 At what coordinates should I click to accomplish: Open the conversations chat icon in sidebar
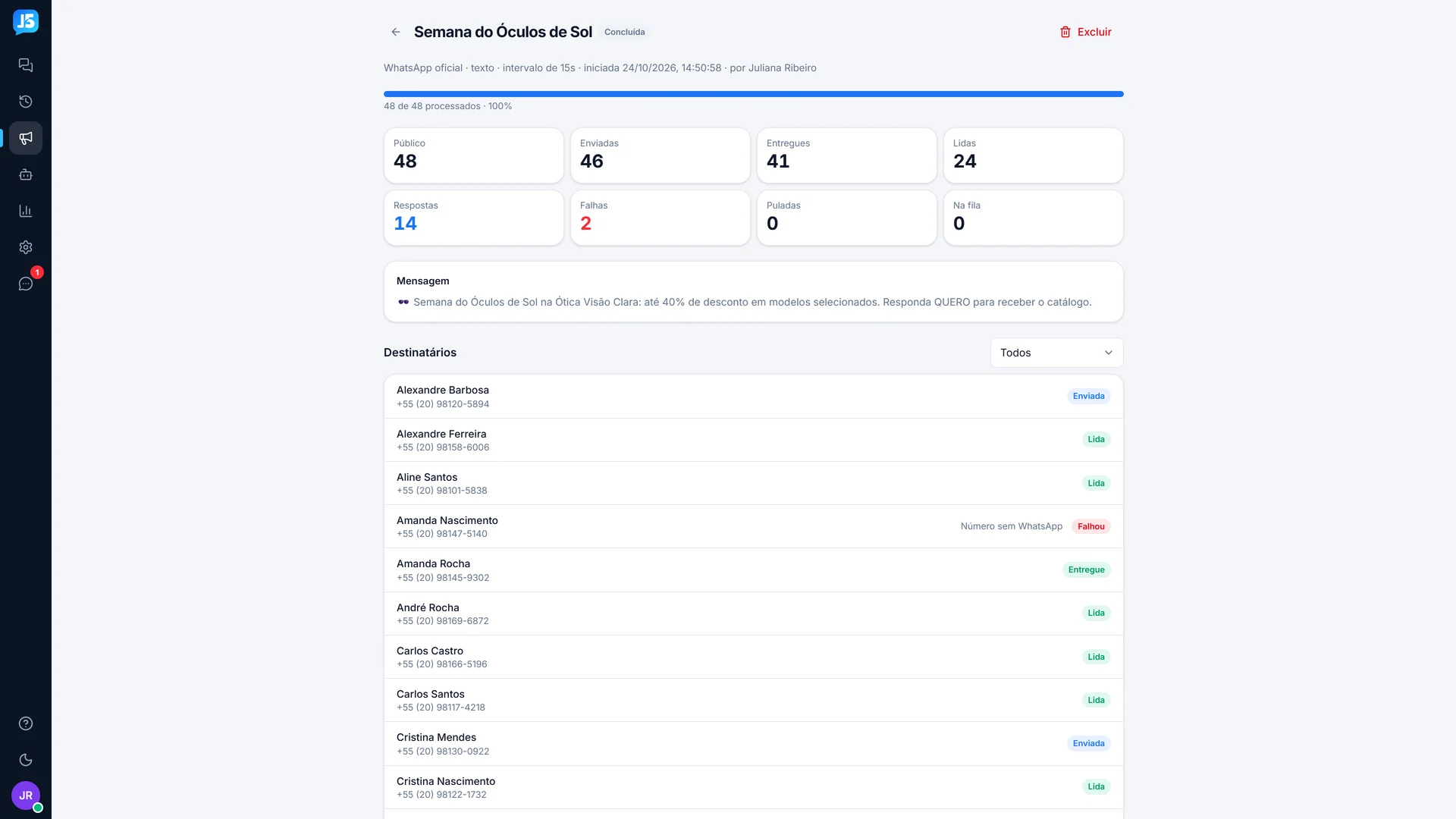(x=26, y=65)
